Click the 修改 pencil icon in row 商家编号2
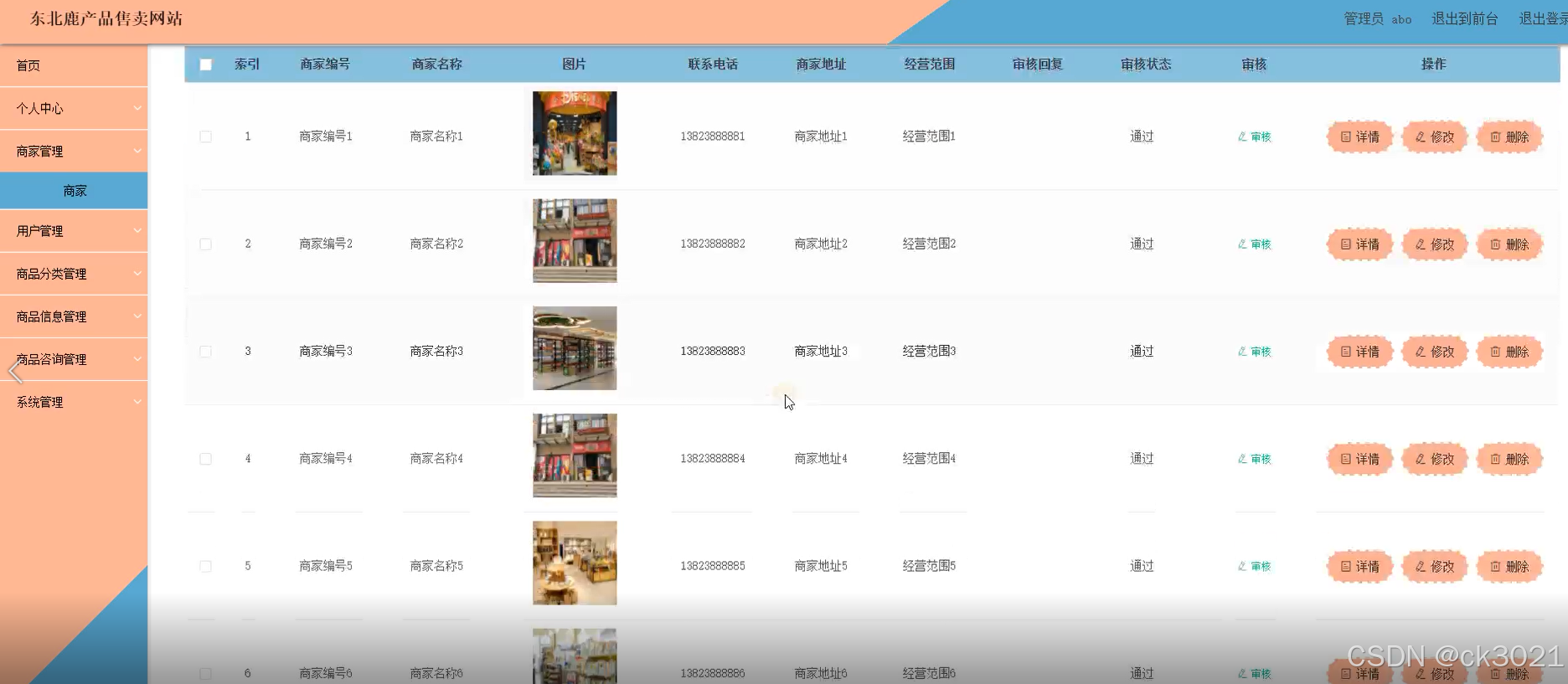 1421,244
